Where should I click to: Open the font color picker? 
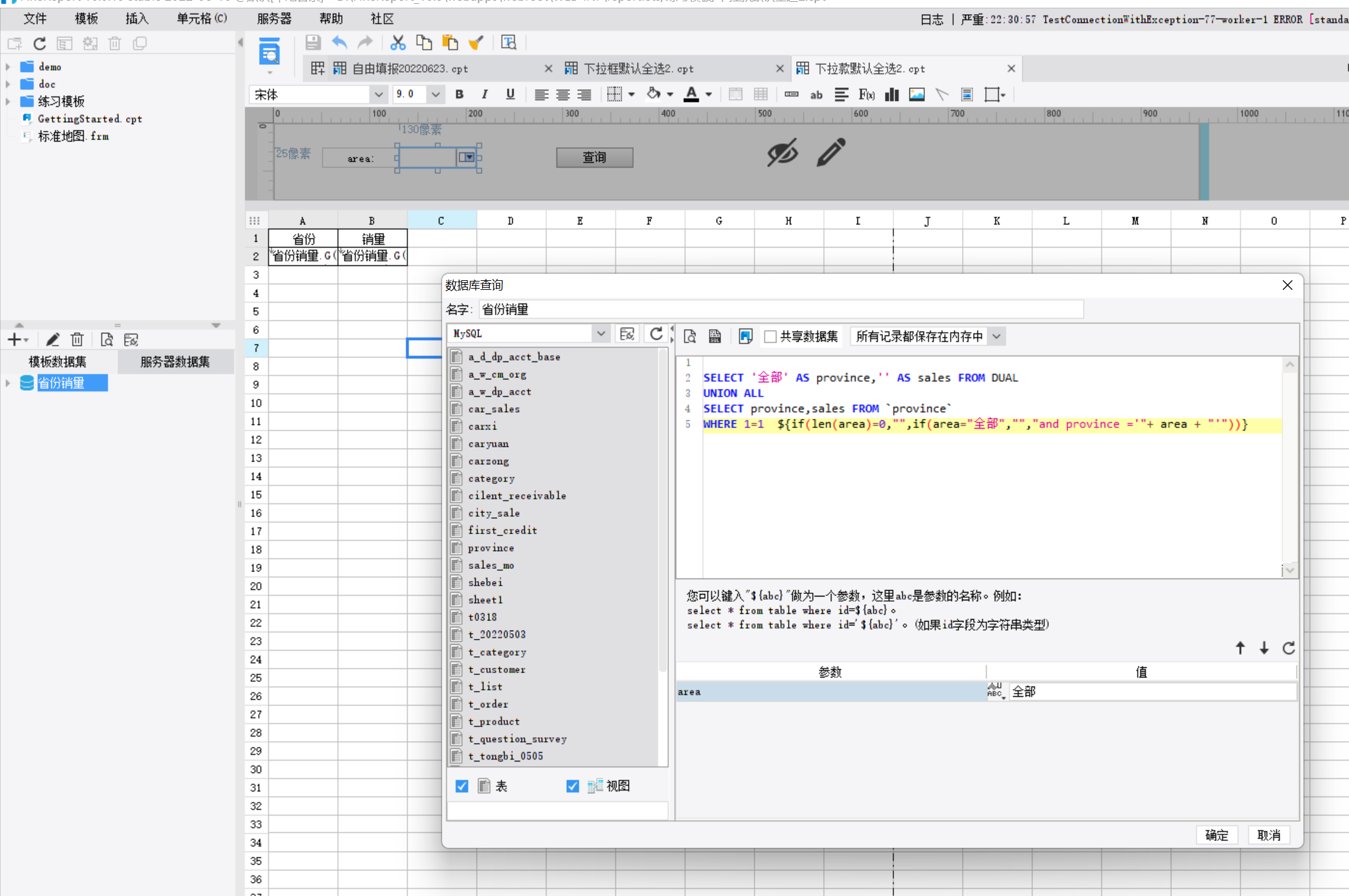pos(708,94)
